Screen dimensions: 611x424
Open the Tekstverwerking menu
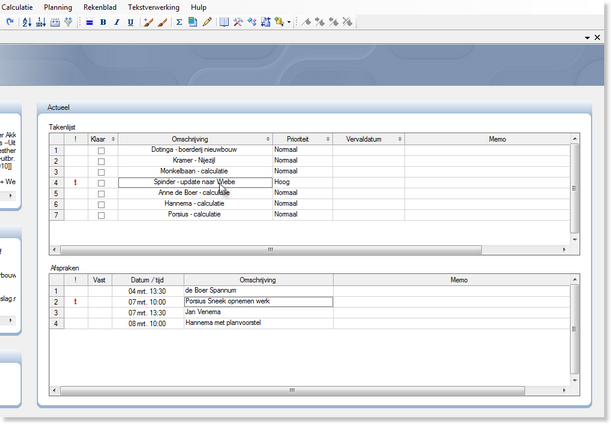[x=154, y=7]
